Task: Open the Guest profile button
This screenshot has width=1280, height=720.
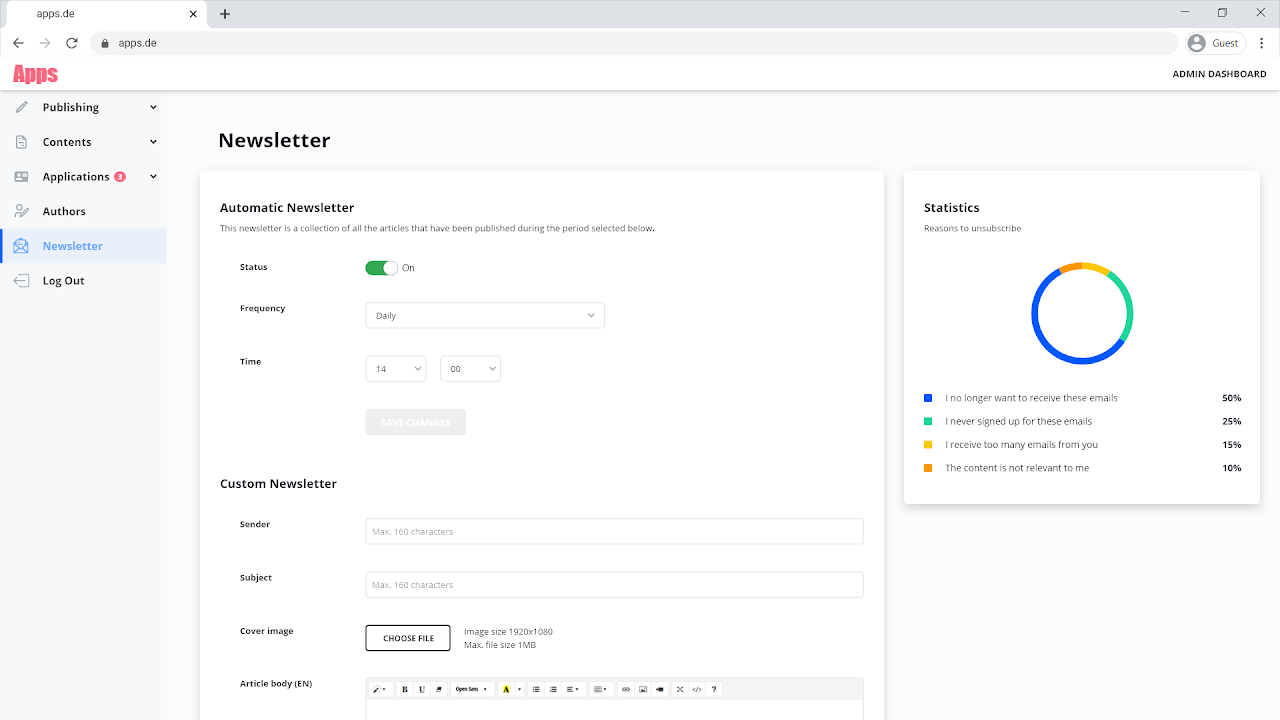Action: 1214,43
